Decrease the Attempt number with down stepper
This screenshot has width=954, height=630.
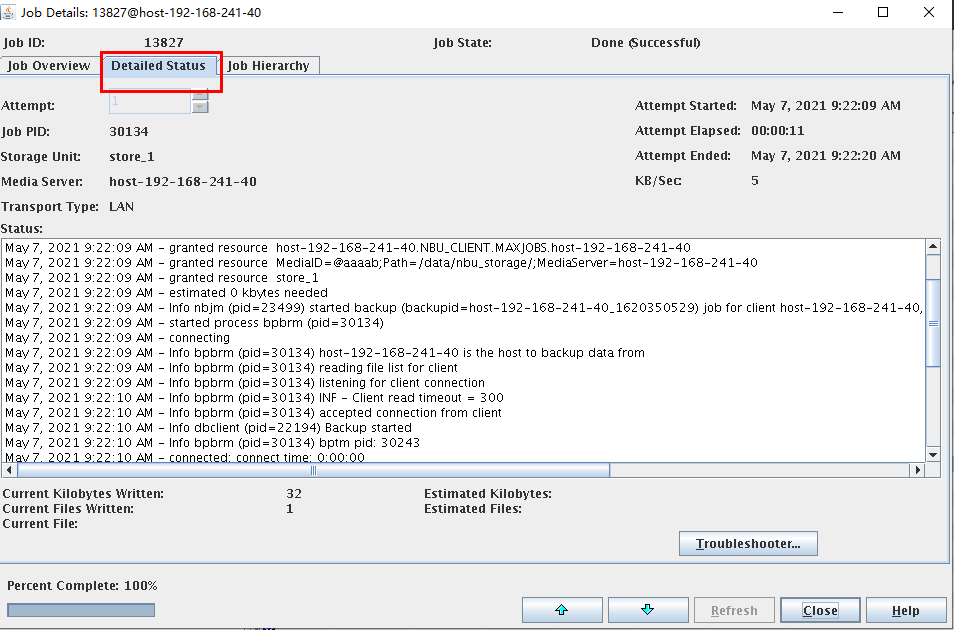[x=200, y=107]
